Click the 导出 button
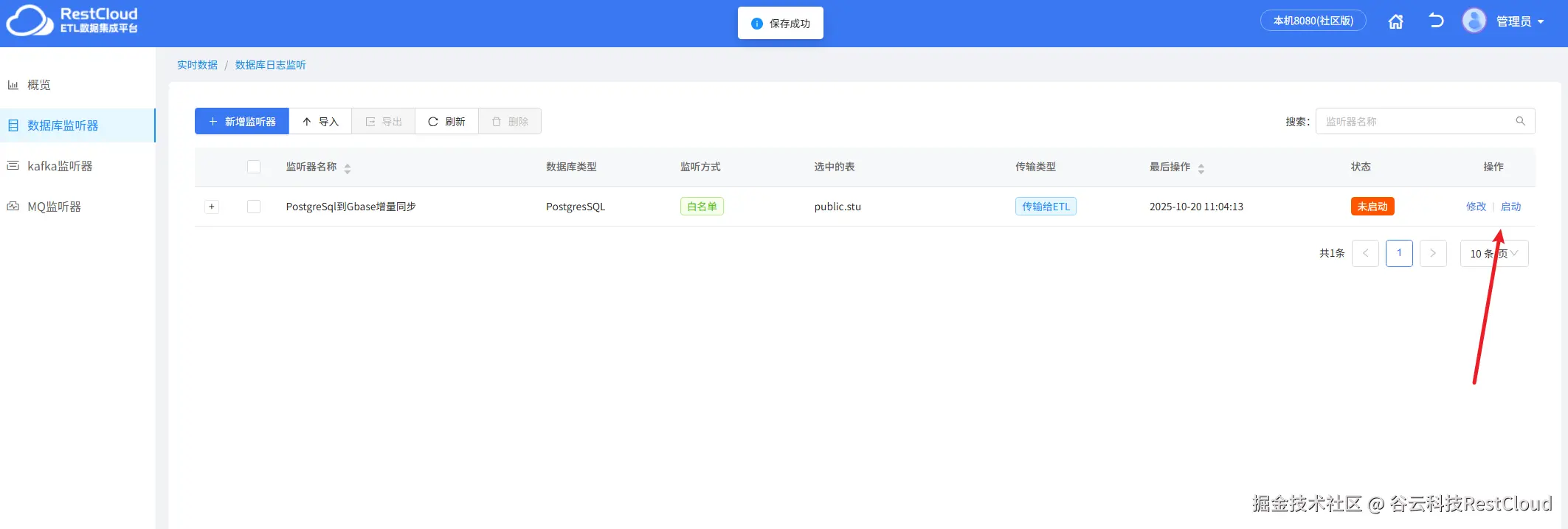 (x=384, y=121)
